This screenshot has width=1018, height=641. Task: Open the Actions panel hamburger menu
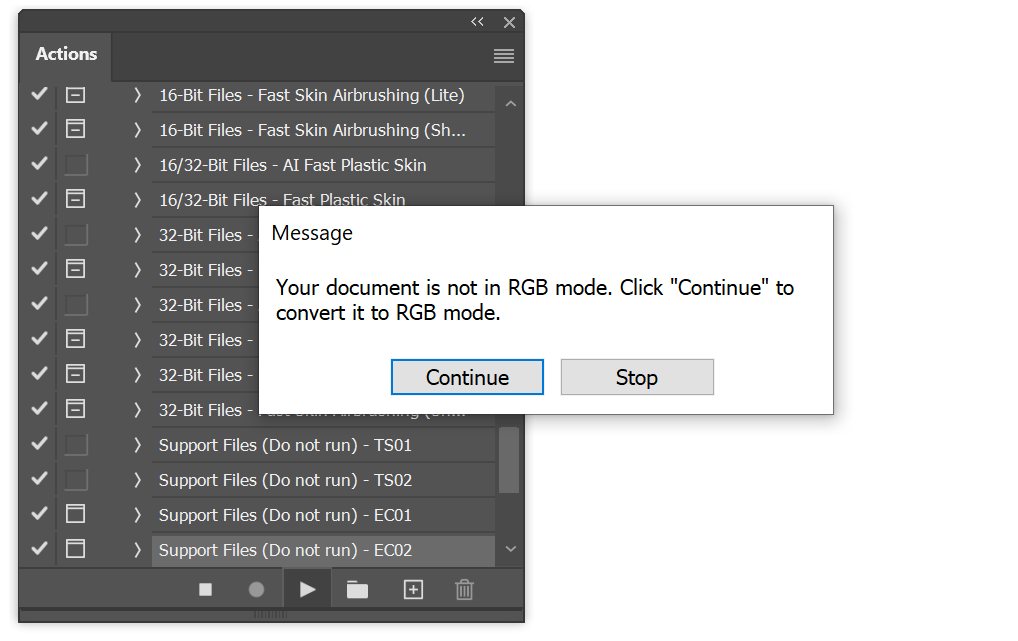504,56
